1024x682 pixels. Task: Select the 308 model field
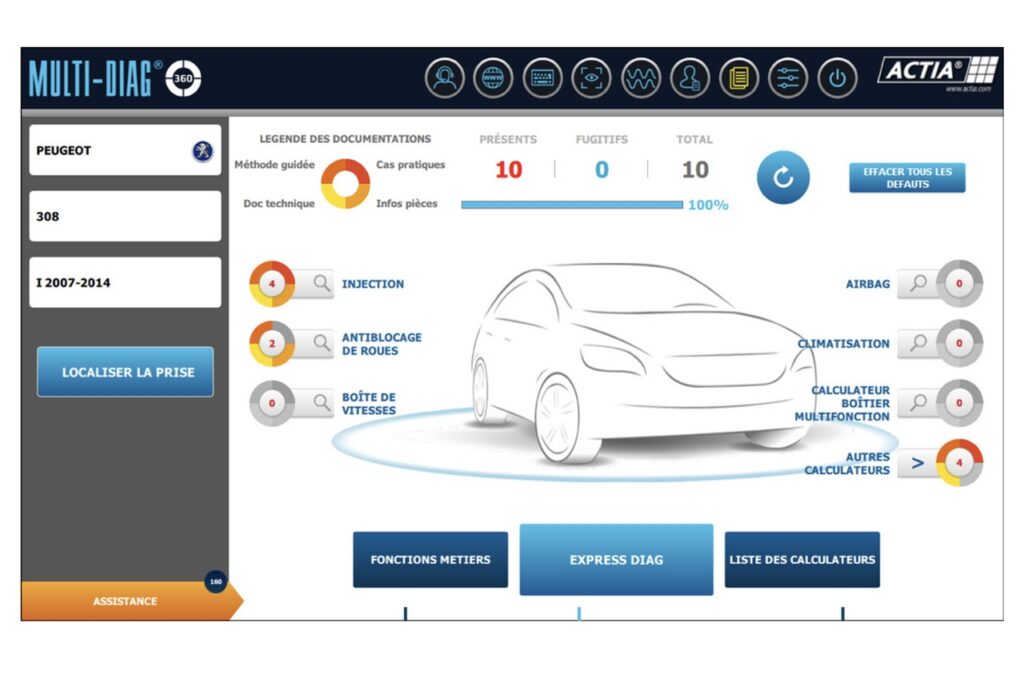coord(125,217)
